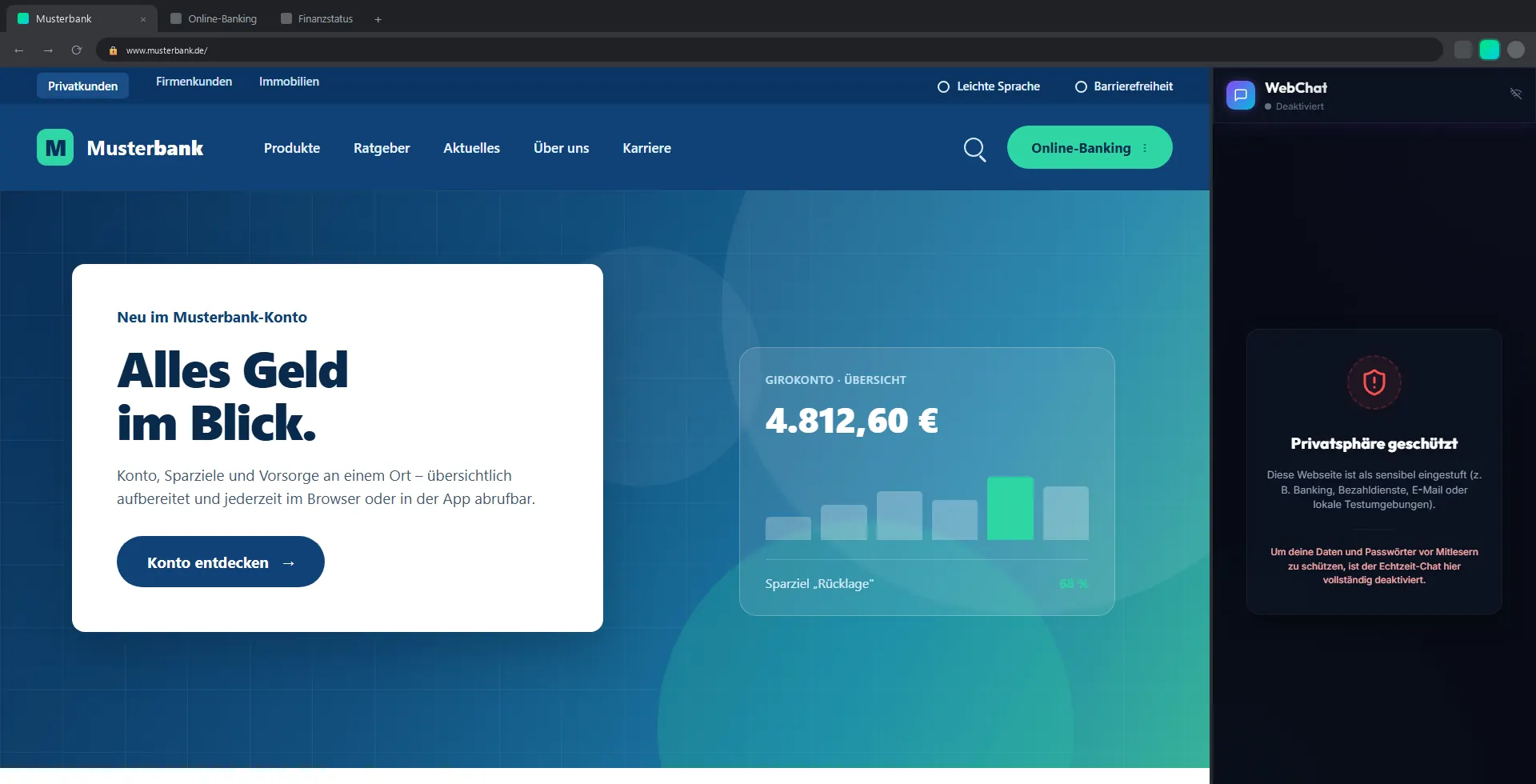Open the Produkte menu

[292, 148]
